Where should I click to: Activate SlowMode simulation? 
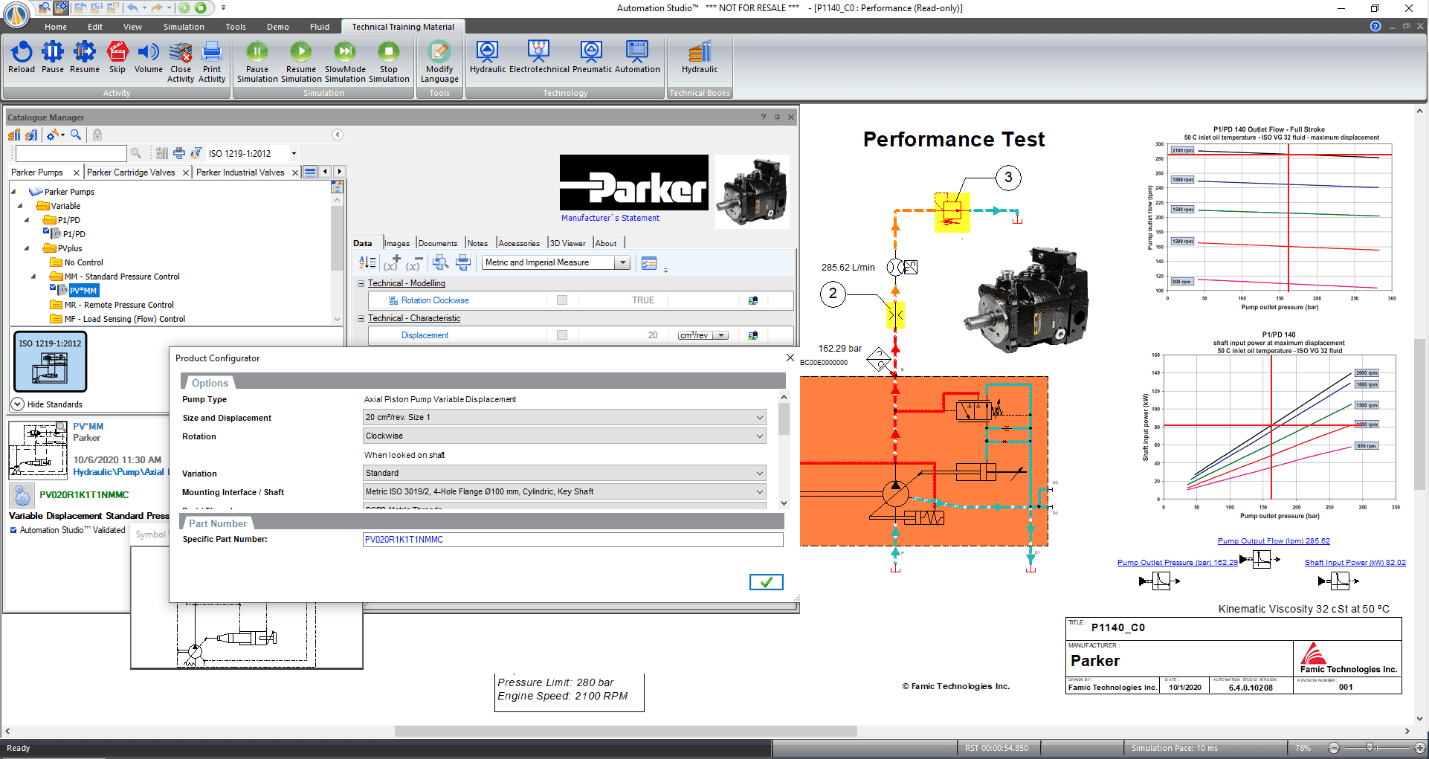pyautogui.click(x=344, y=55)
